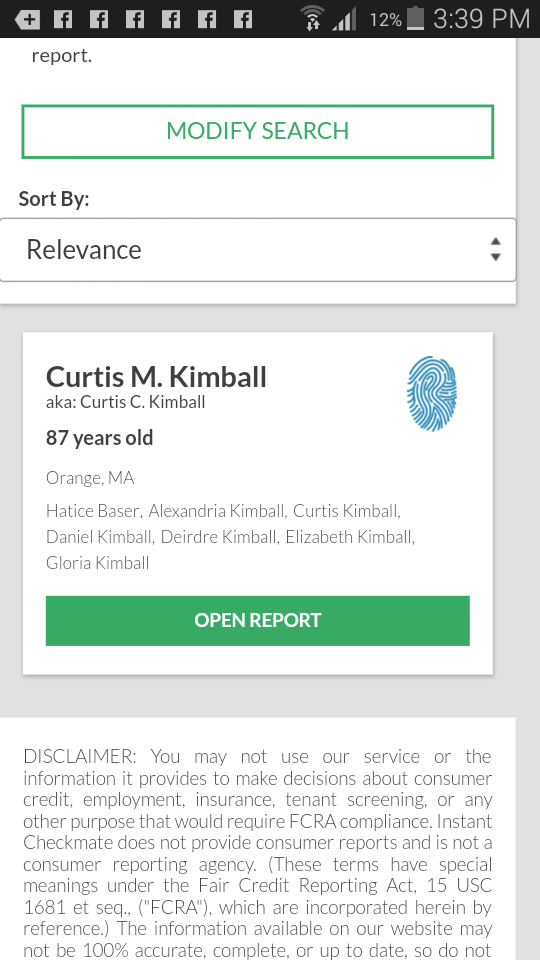
Task: Tap the Wi-Fi status icon
Action: pos(313,18)
